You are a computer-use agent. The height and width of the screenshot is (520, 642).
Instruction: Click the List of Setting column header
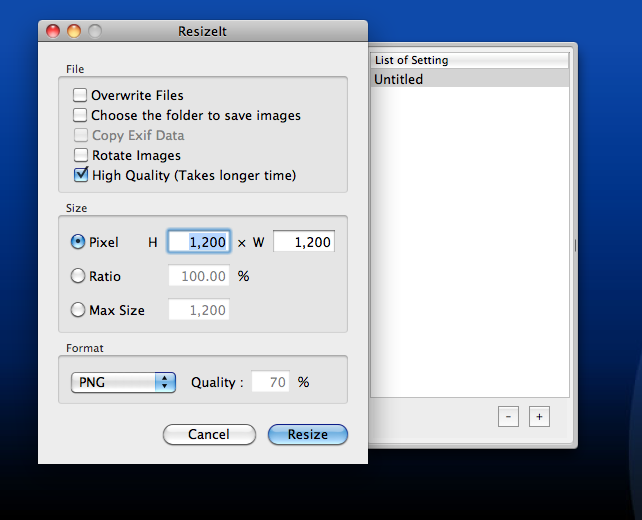[x=470, y=60]
